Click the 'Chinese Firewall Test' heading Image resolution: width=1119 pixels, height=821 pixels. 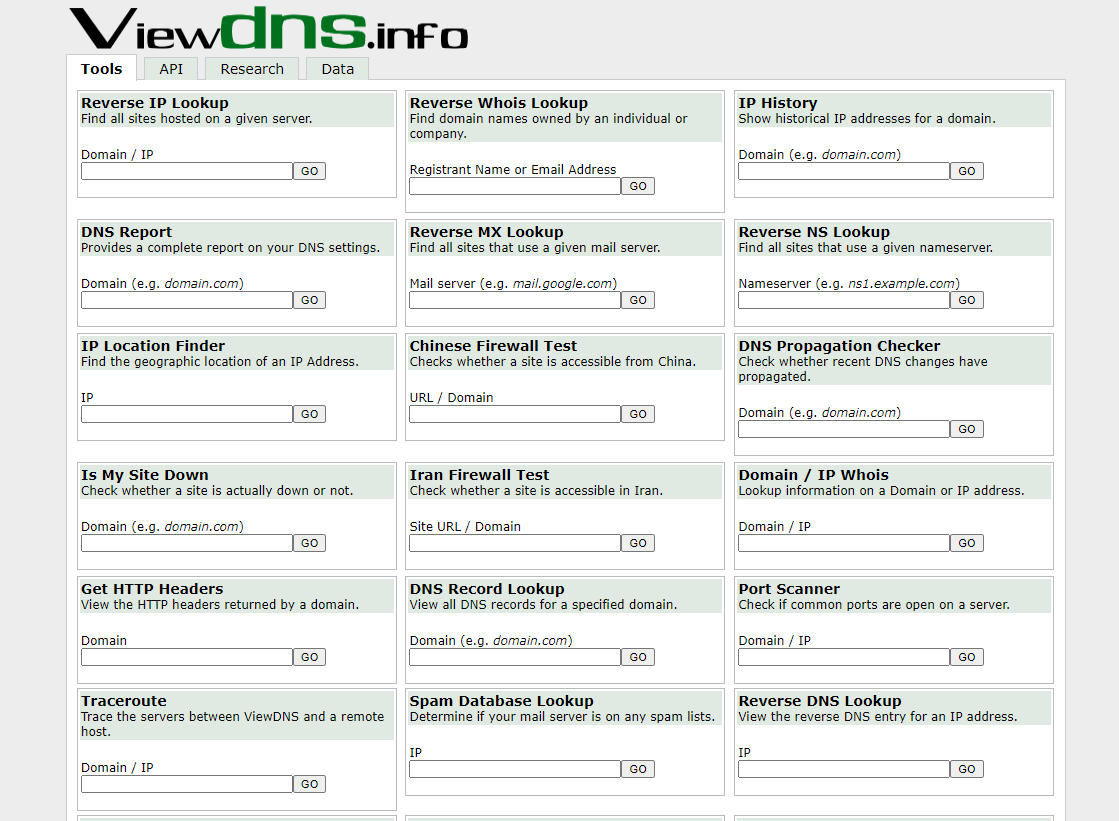coord(493,346)
